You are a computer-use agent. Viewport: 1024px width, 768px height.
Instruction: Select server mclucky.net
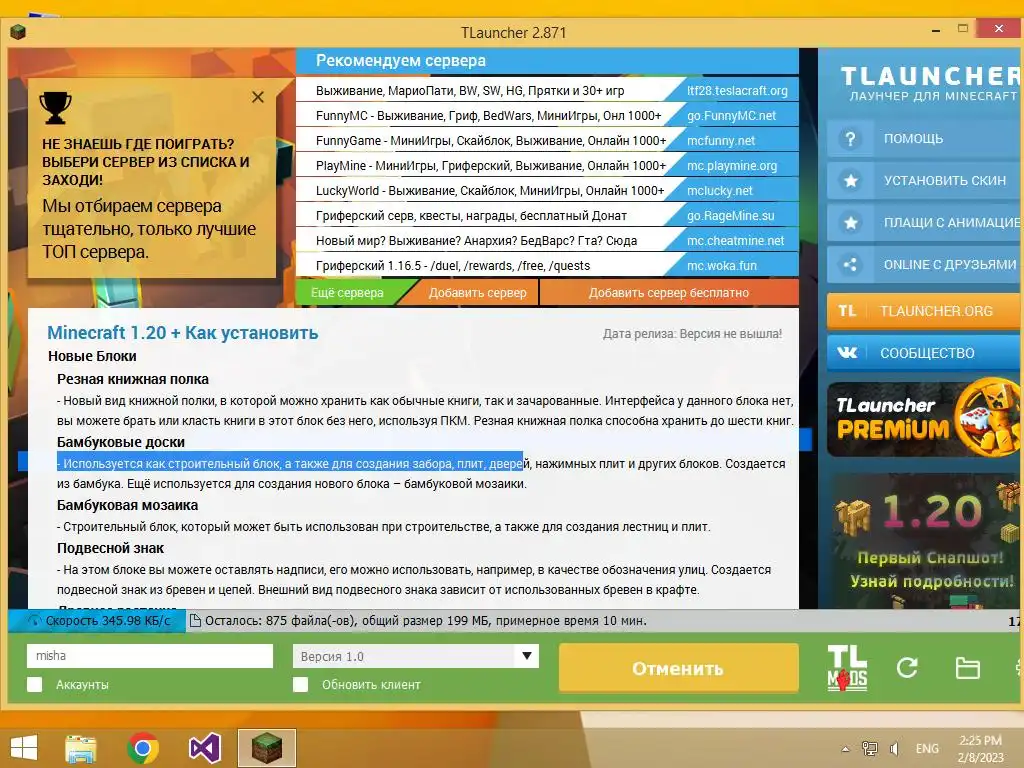pos(720,191)
